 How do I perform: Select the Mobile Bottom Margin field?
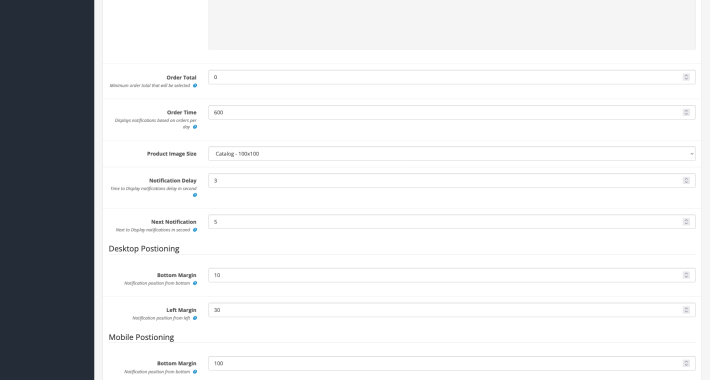451,364
